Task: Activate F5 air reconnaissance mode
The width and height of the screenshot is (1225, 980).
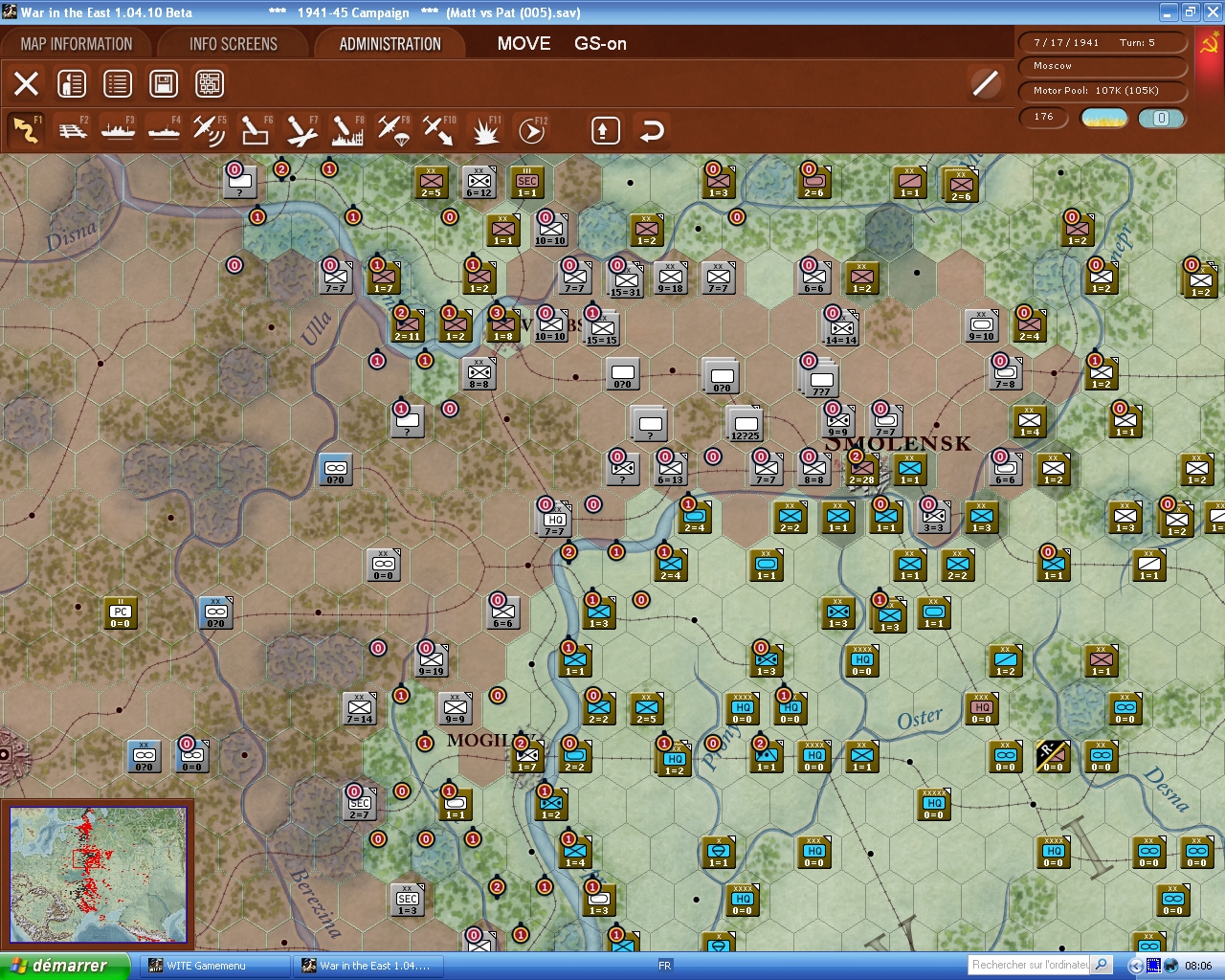Action: point(210,130)
